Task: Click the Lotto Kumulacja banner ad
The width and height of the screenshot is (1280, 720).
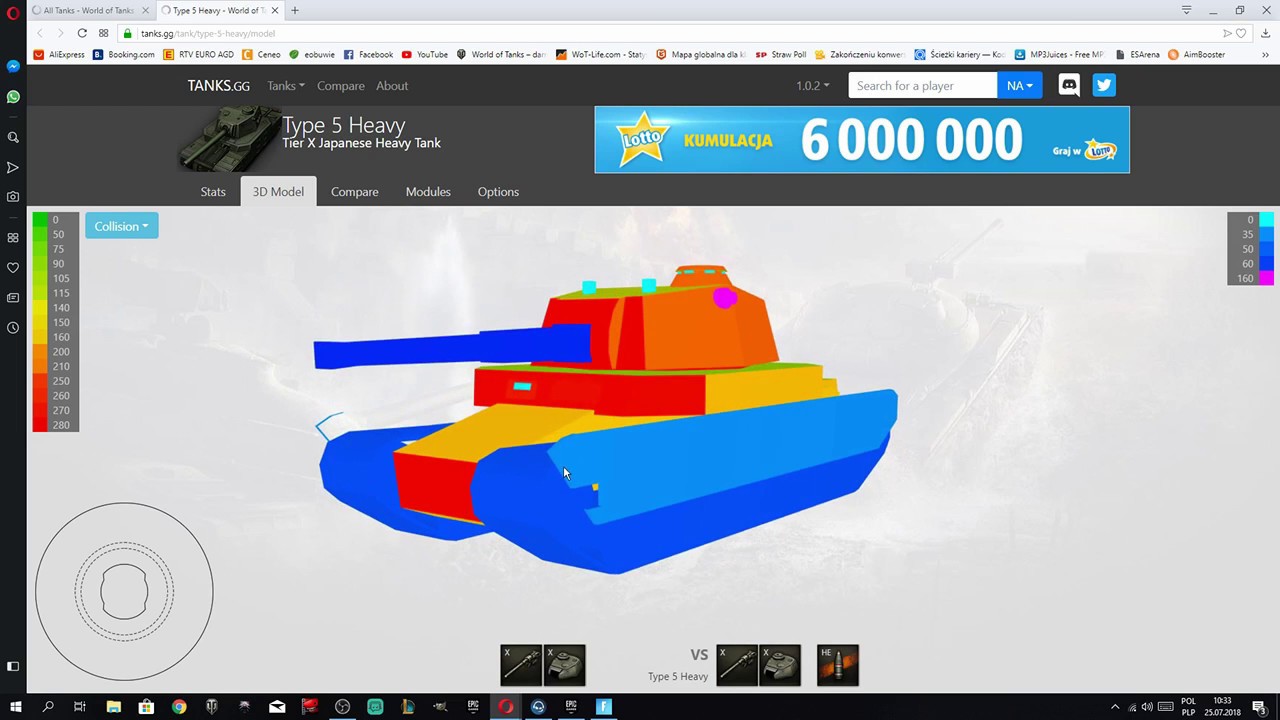Action: [862, 140]
